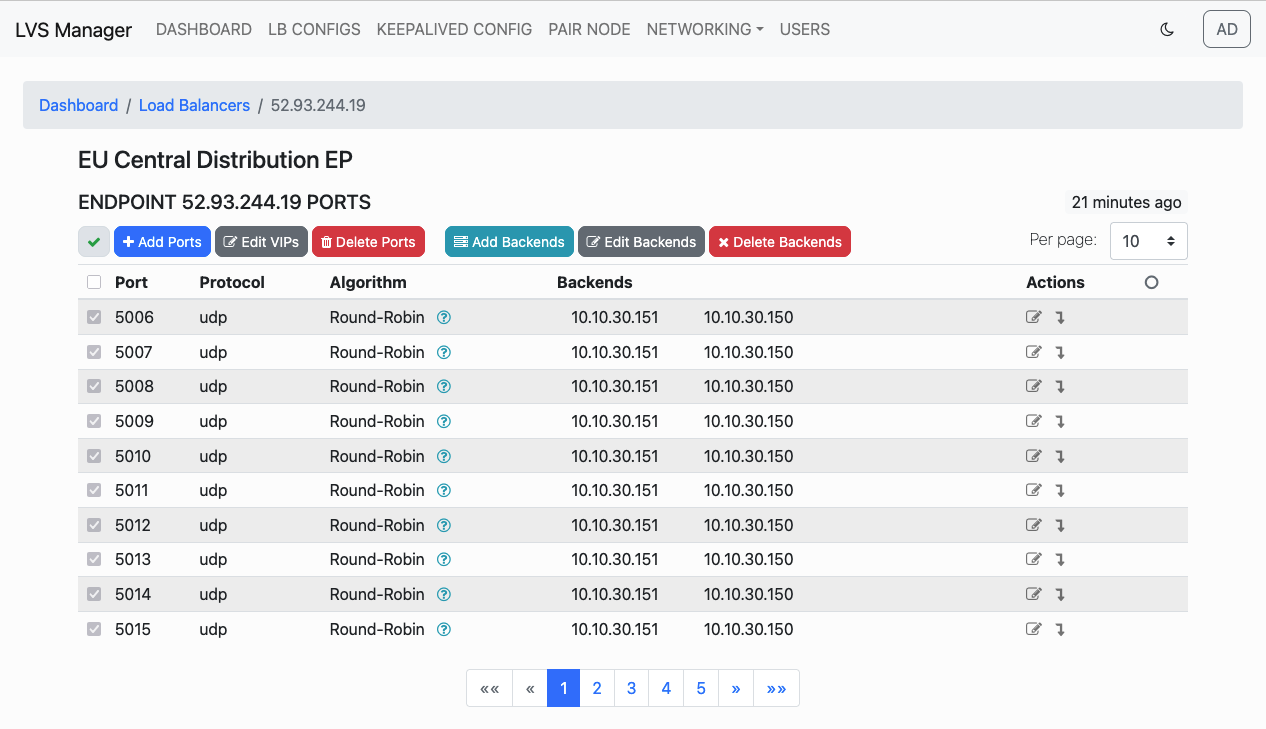Click the arrow icon for port 5011
1266x729 pixels.
[1060, 491]
